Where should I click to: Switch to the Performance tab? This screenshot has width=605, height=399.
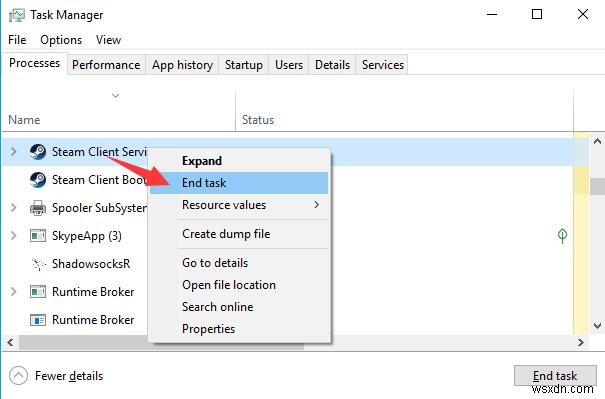click(106, 65)
